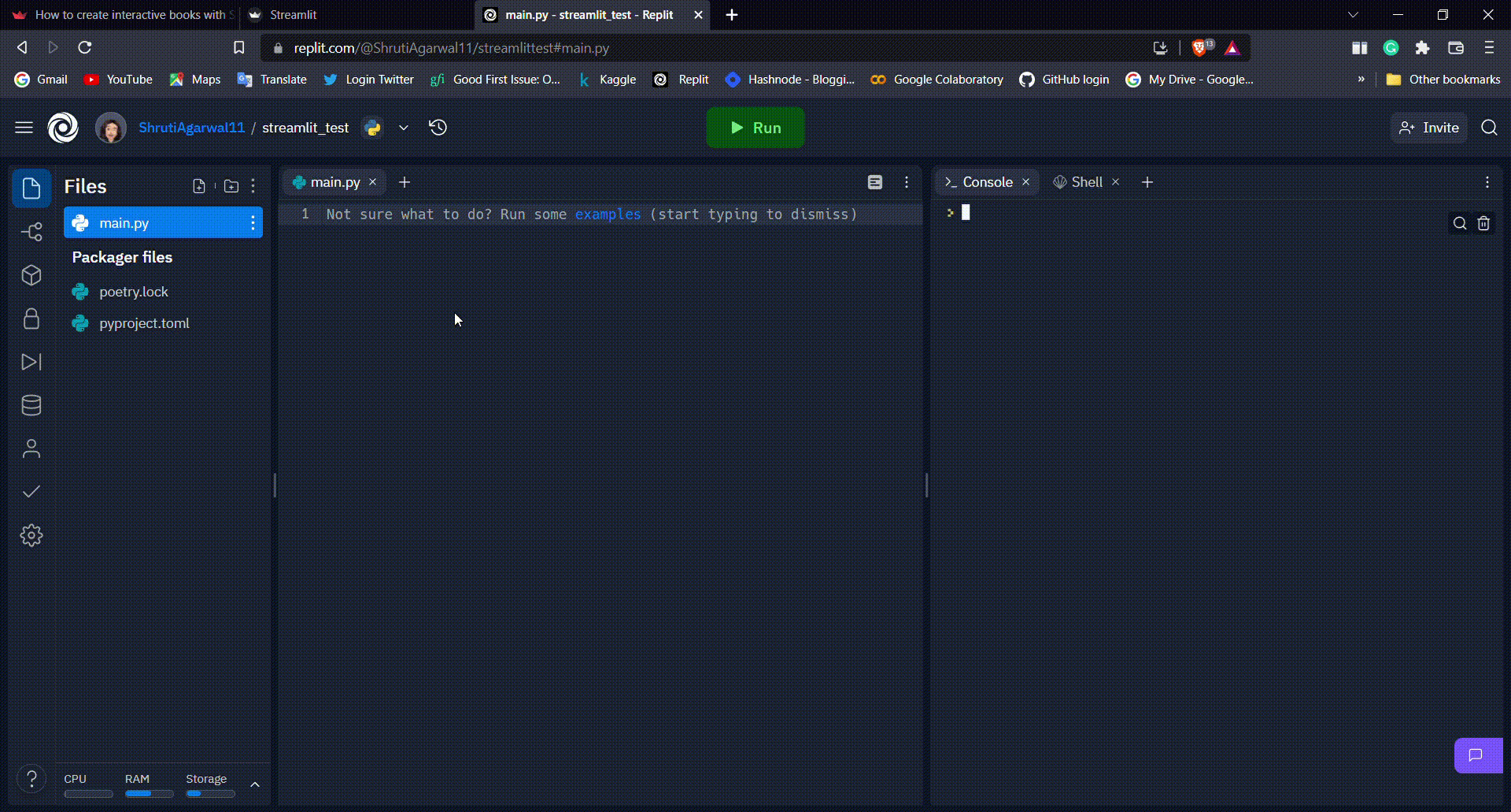Viewport: 1511px width, 812px height.
Task: Collapse the CPU/RAM/Storage resource panel
Action: coord(254,784)
